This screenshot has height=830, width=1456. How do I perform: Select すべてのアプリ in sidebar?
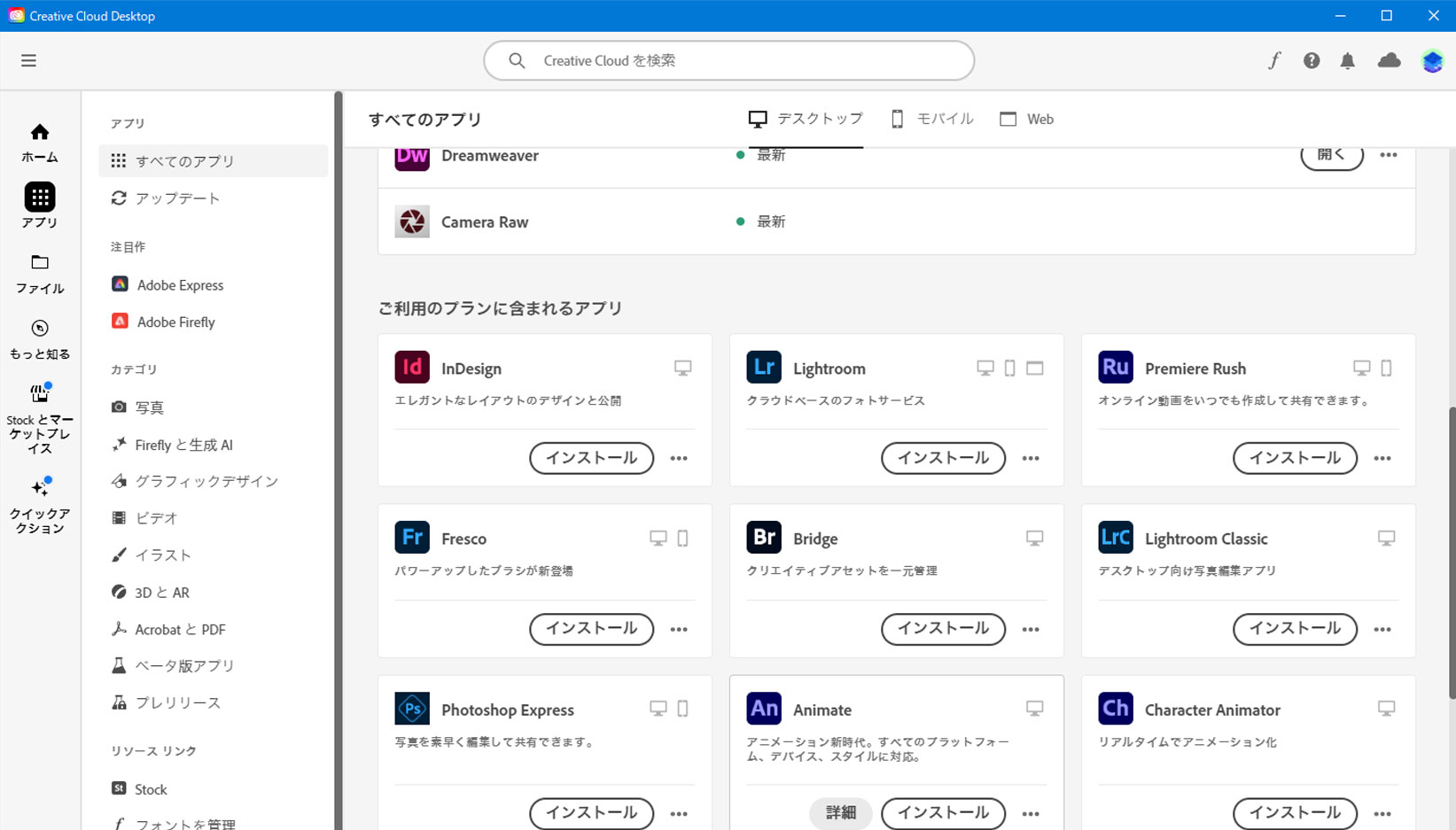[x=213, y=160]
